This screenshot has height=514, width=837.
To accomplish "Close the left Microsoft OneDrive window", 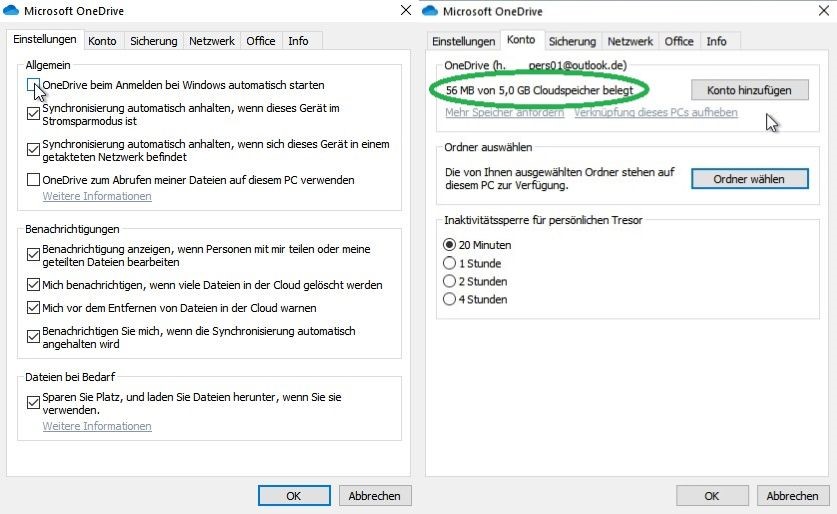I will [x=406, y=10].
